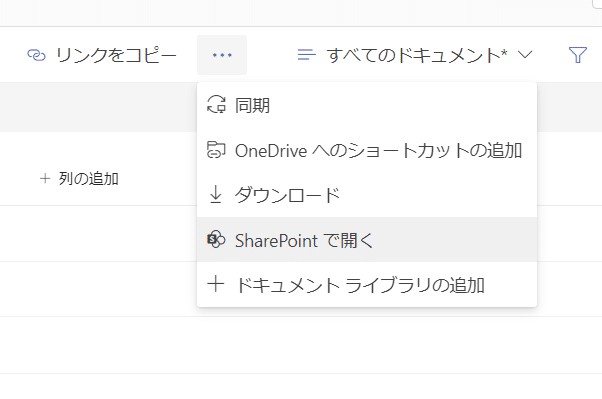
Task: Click the download arrow icon
Action: (216, 194)
